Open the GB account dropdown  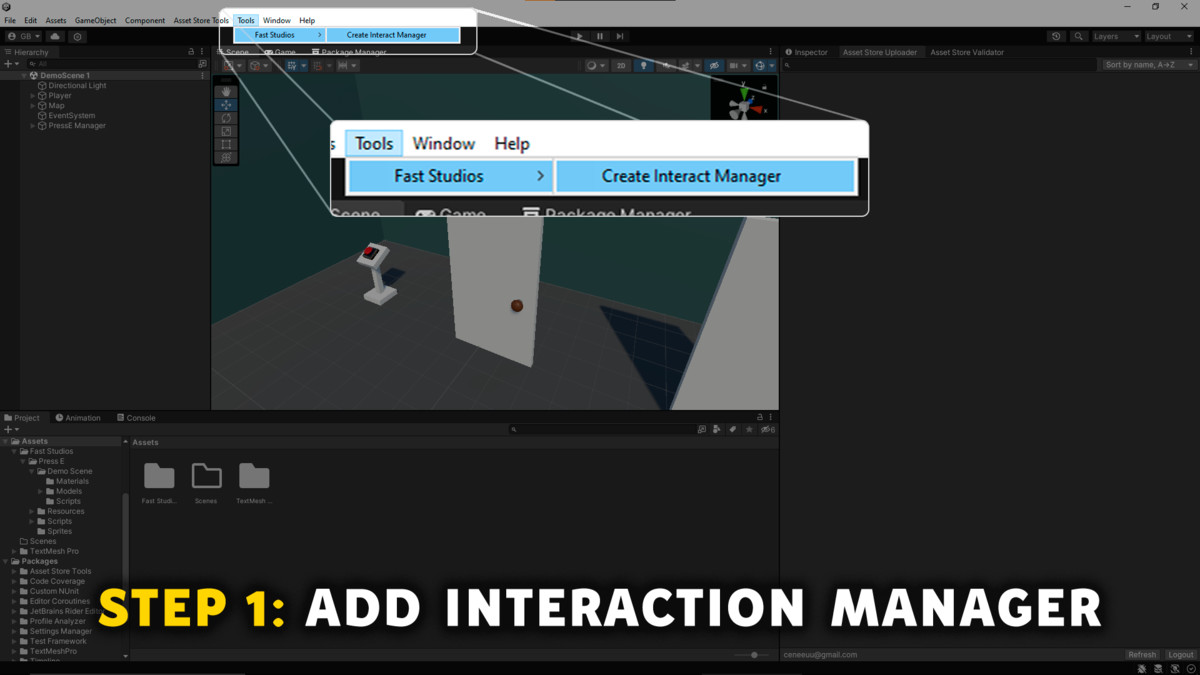coord(24,37)
